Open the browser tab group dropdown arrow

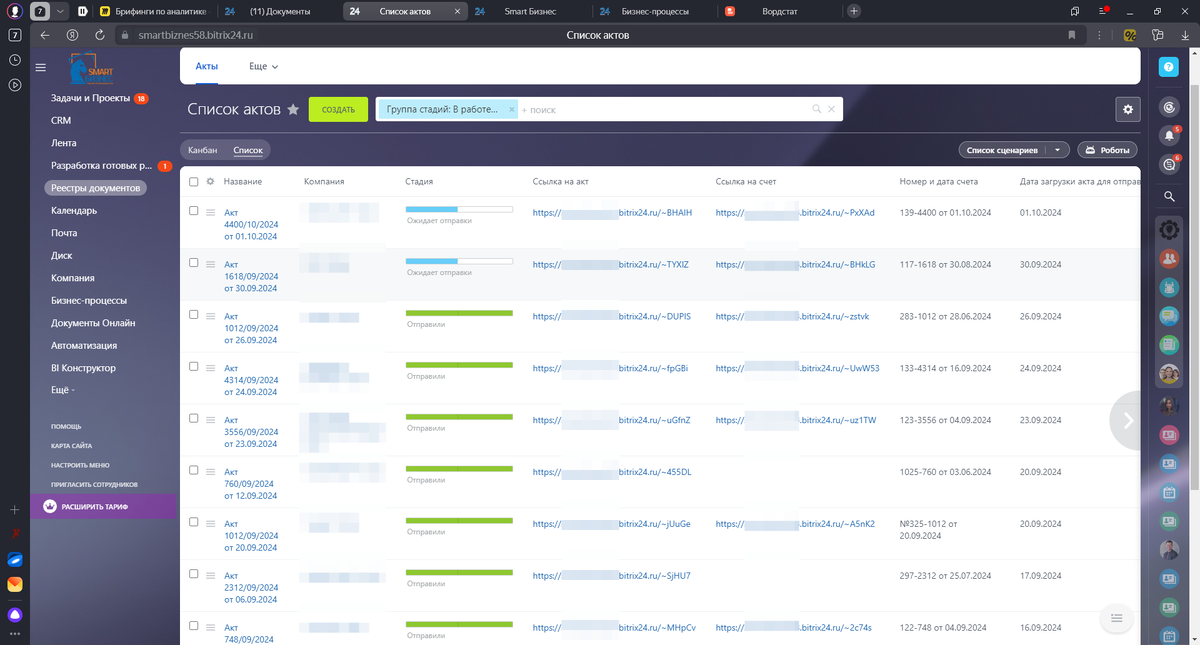pos(60,11)
